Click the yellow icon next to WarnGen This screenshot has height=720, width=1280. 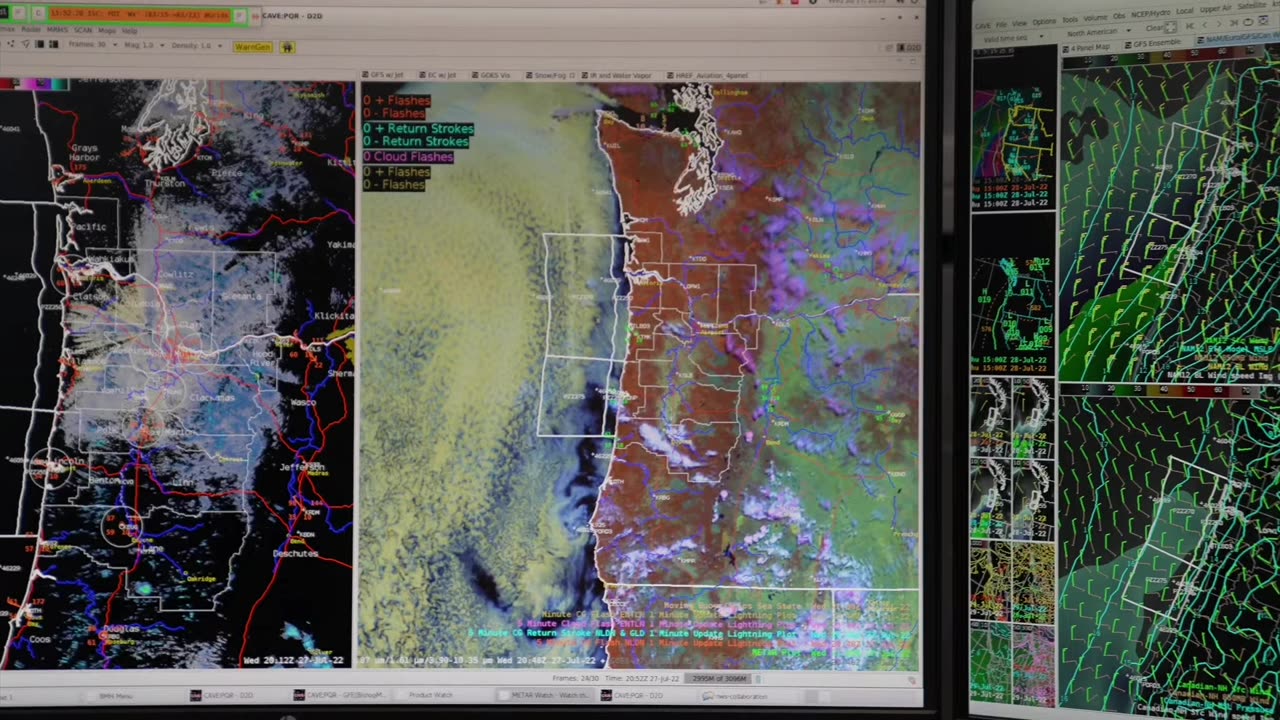pyautogui.click(x=287, y=47)
